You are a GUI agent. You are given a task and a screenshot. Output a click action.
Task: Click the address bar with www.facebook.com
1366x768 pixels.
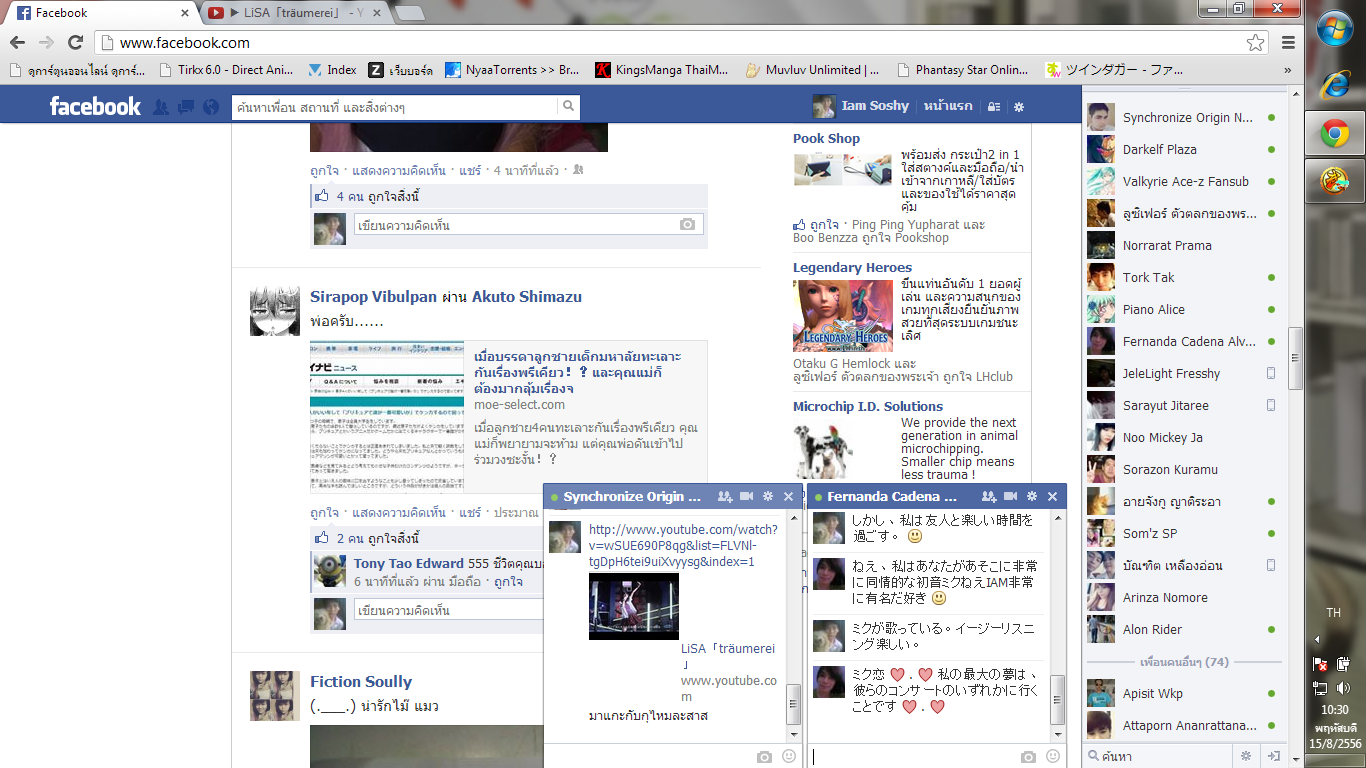pos(670,42)
